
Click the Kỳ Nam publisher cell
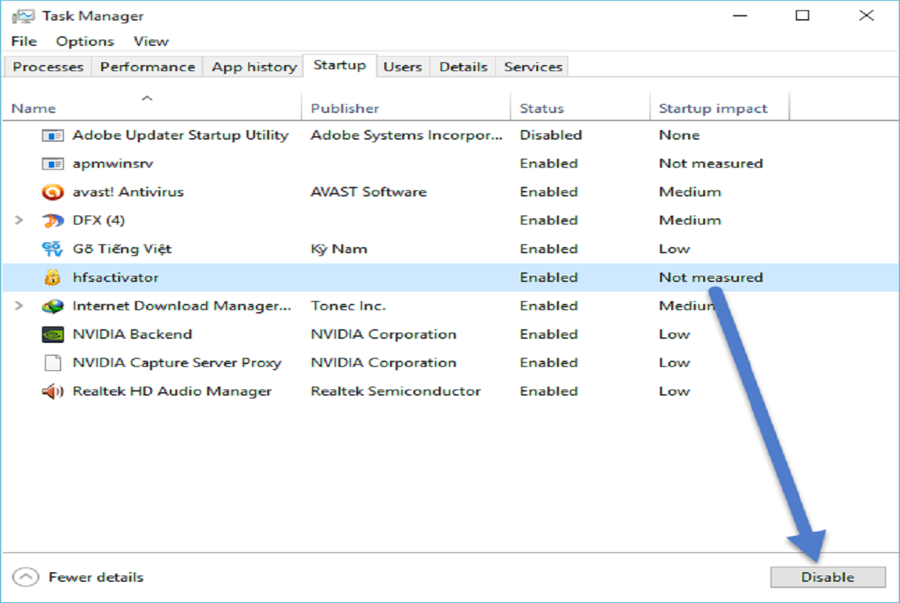click(x=339, y=249)
